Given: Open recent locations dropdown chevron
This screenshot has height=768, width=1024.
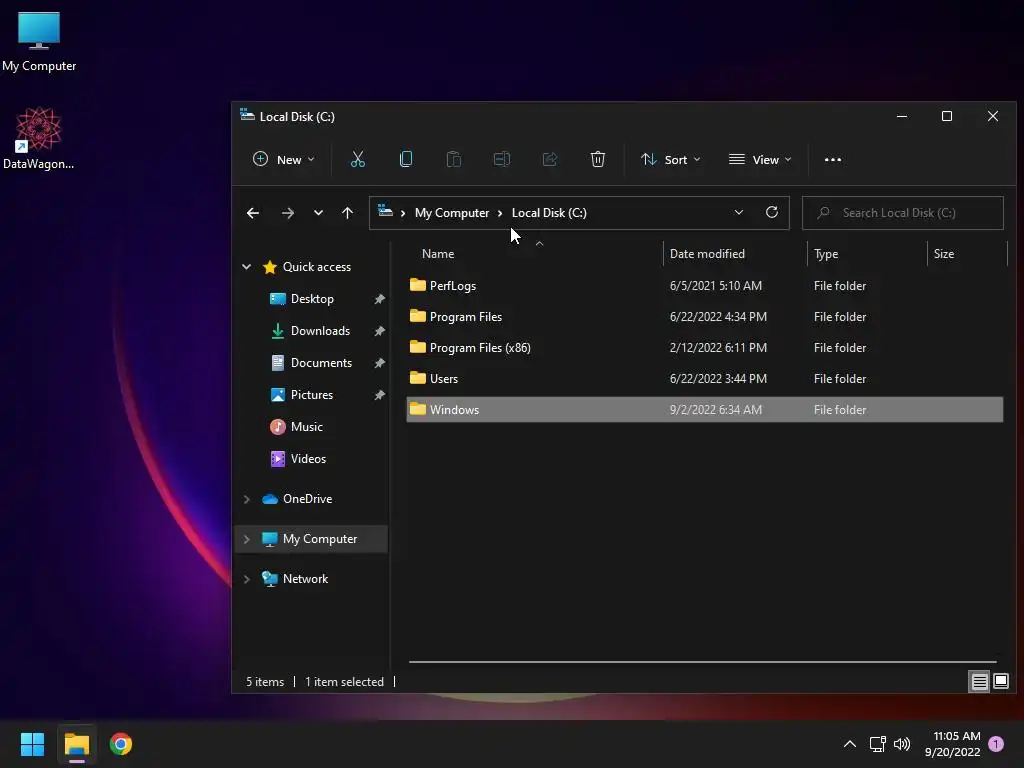Looking at the screenshot, I should tap(318, 213).
